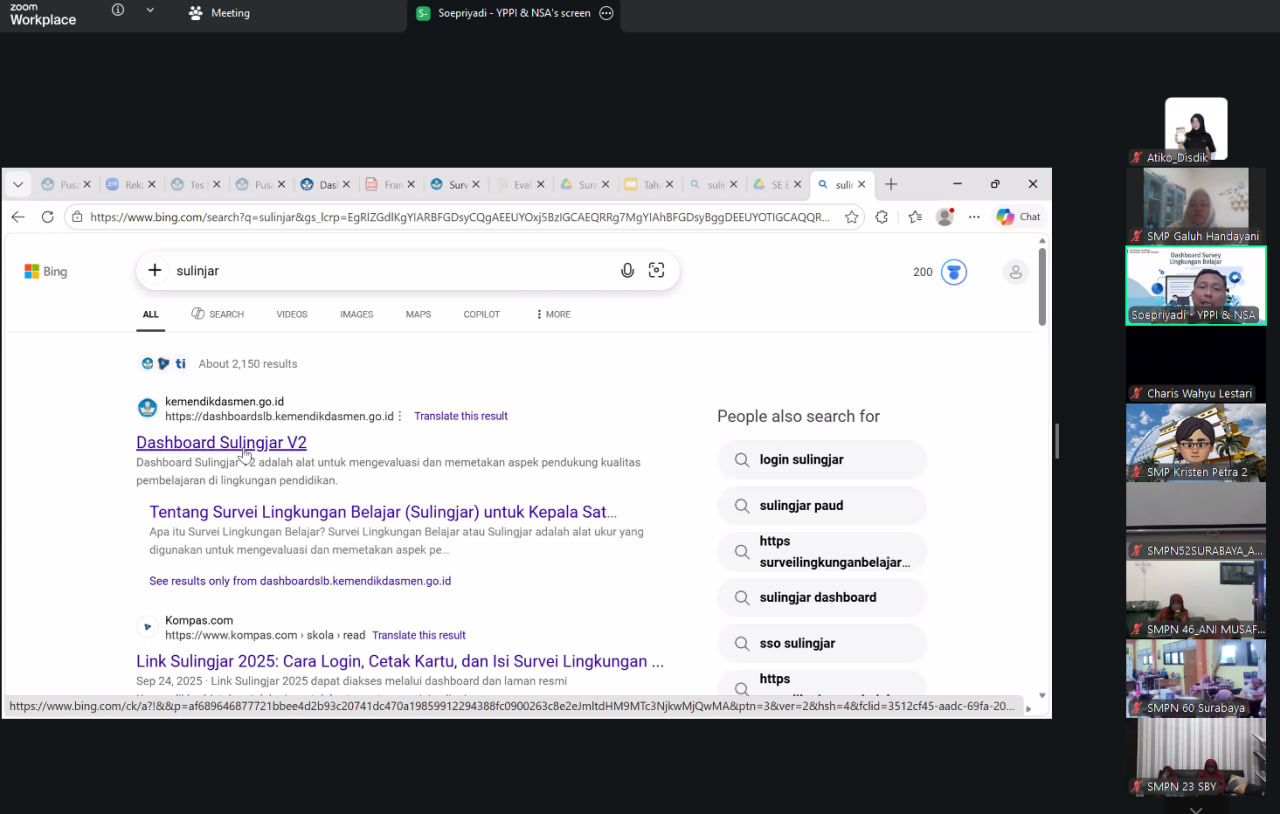Switch to the 'Dasl' browser tab

[x=327, y=185]
